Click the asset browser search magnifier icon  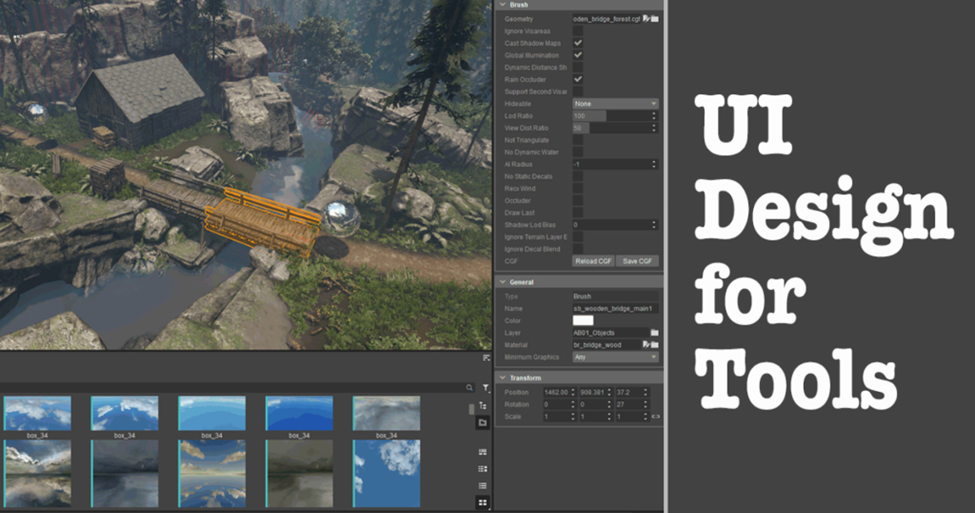469,387
